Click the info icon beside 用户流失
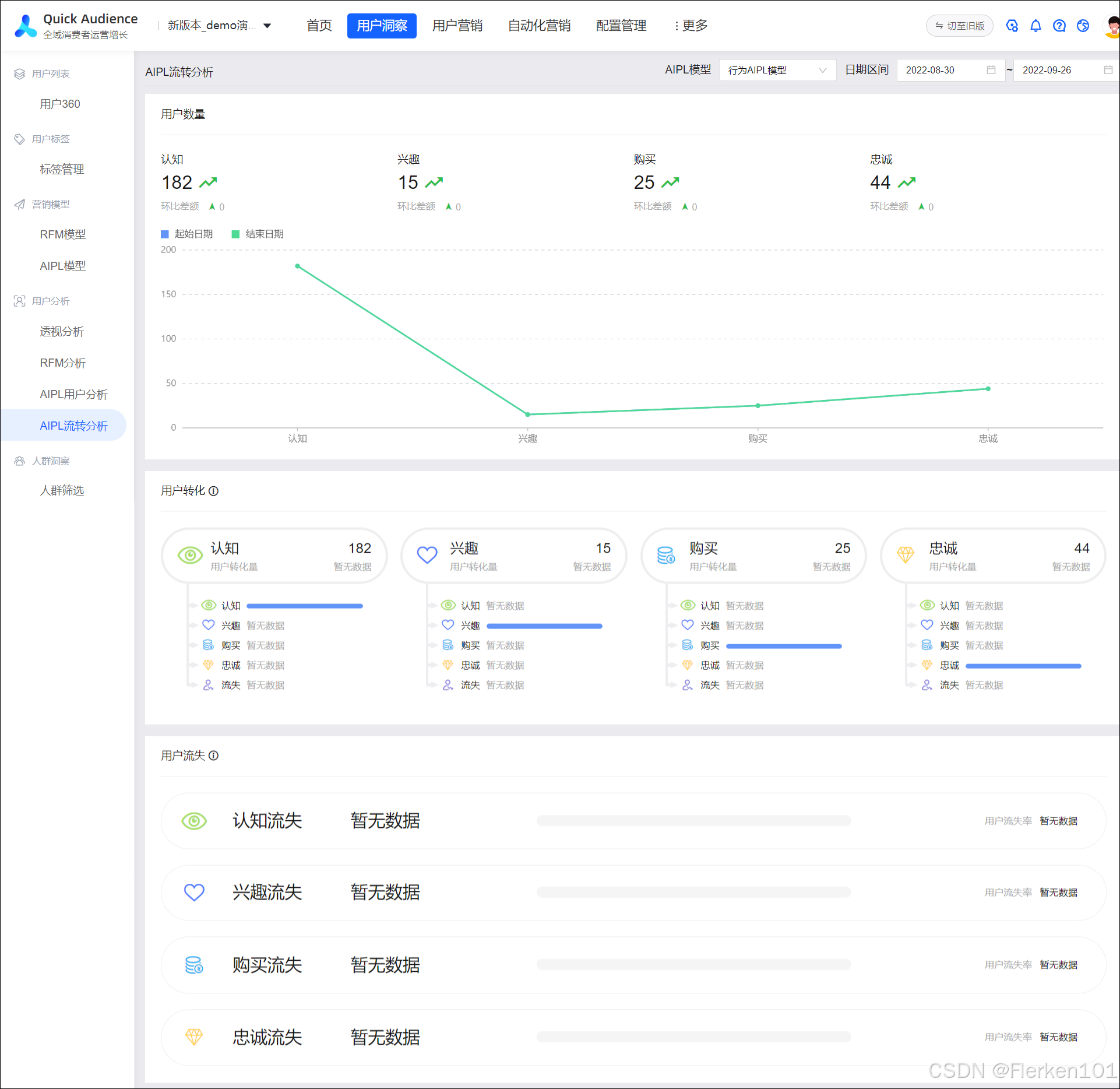 [214, 756]
